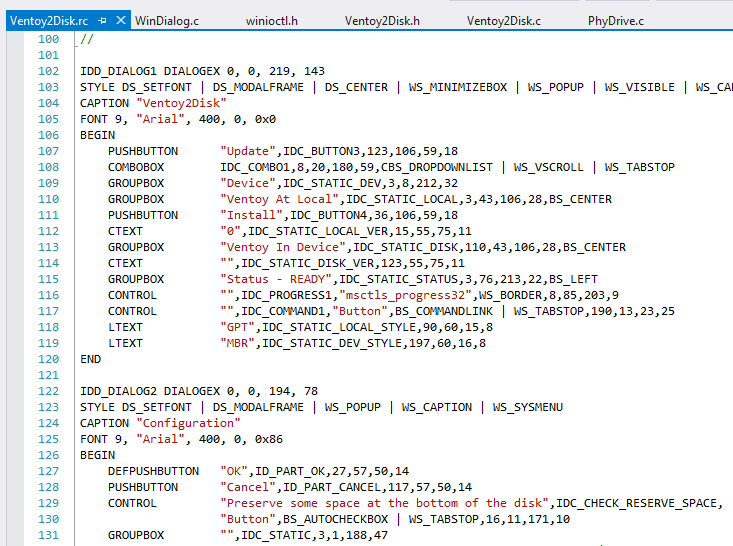Pin the Ventoy2Disk.rc tab

(102, 21)
